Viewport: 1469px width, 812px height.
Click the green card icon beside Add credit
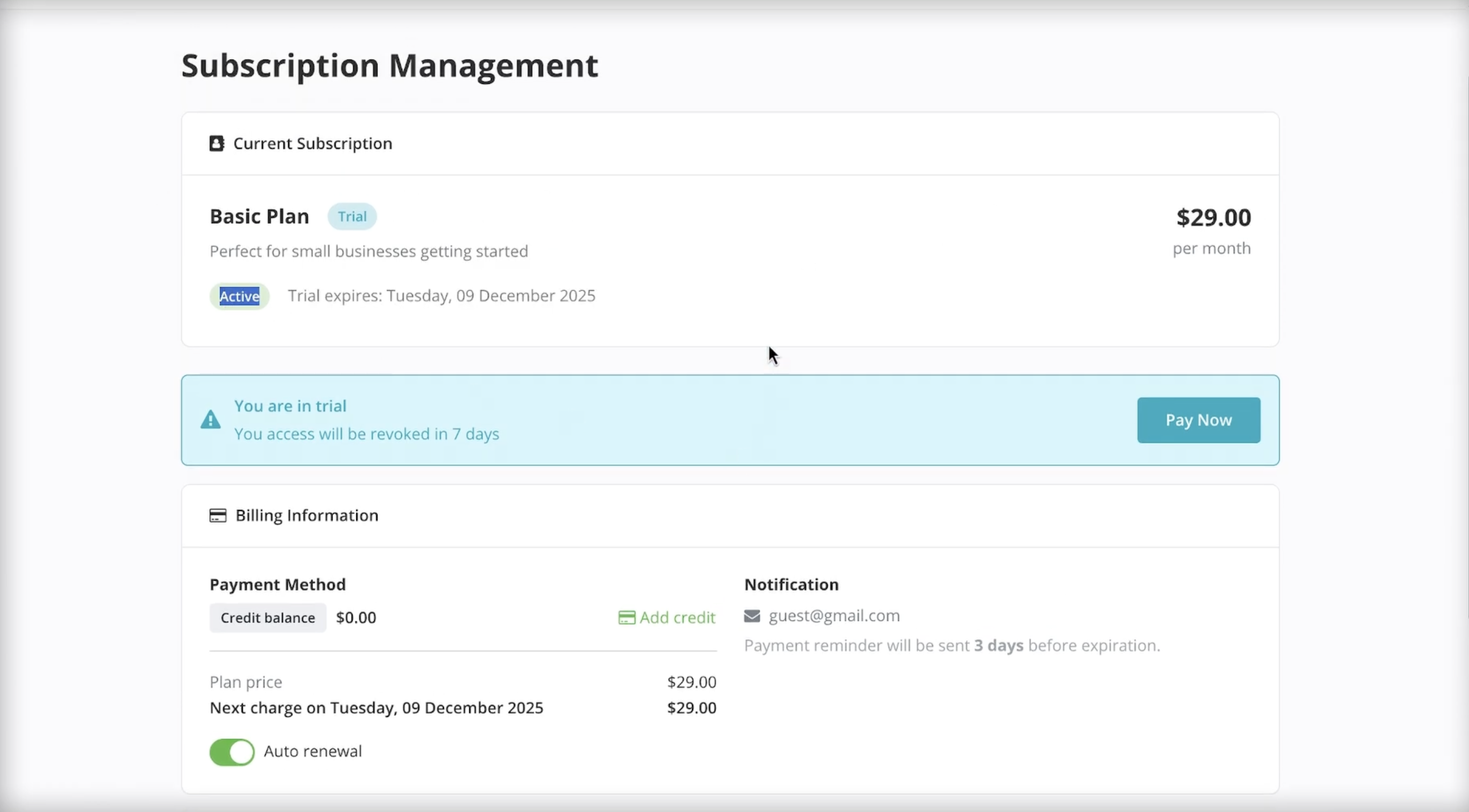click(x=627, y=618)
